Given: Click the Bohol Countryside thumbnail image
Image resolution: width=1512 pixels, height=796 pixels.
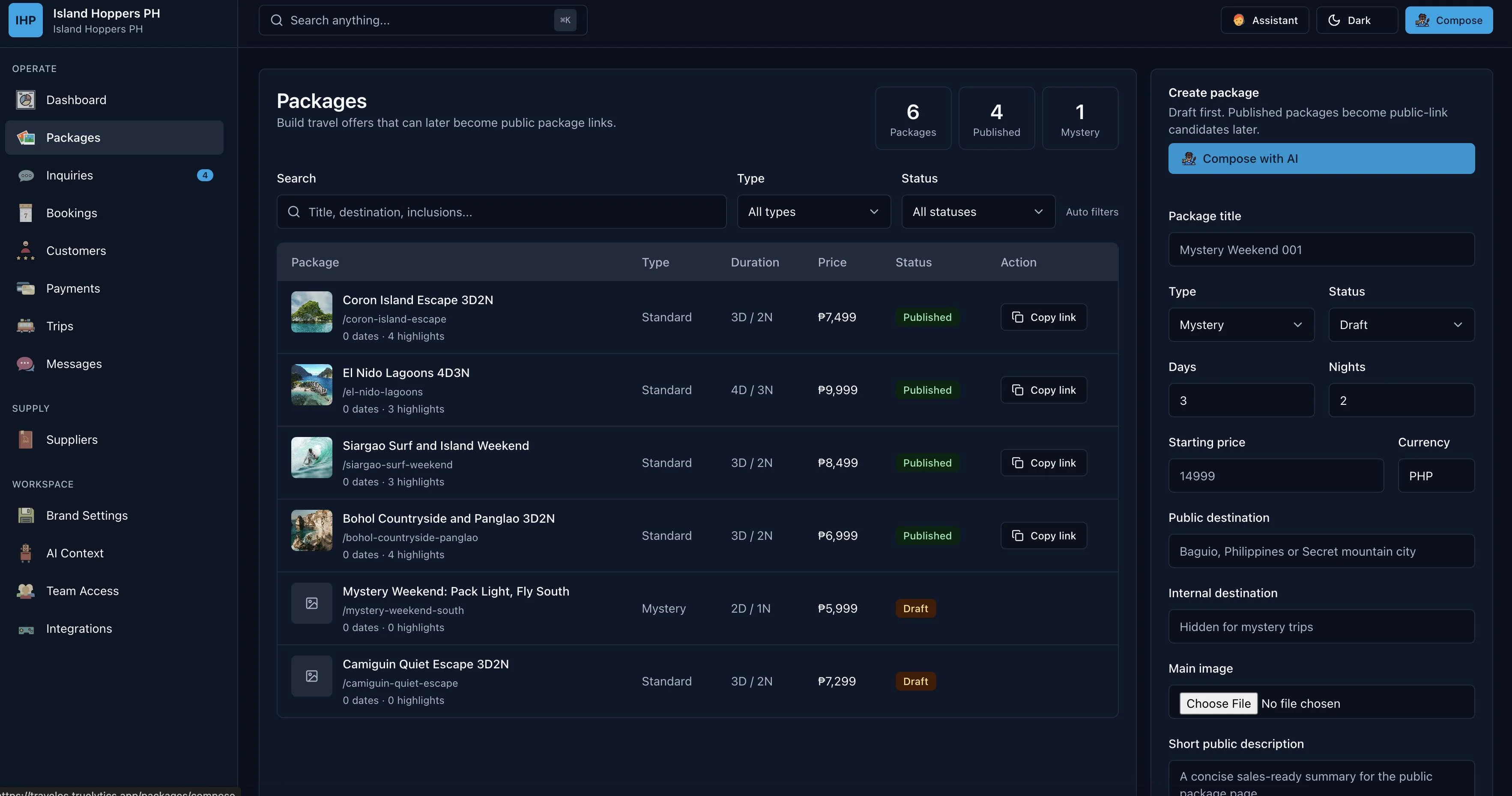Looking at the screenshot, I should pos(312,530).
